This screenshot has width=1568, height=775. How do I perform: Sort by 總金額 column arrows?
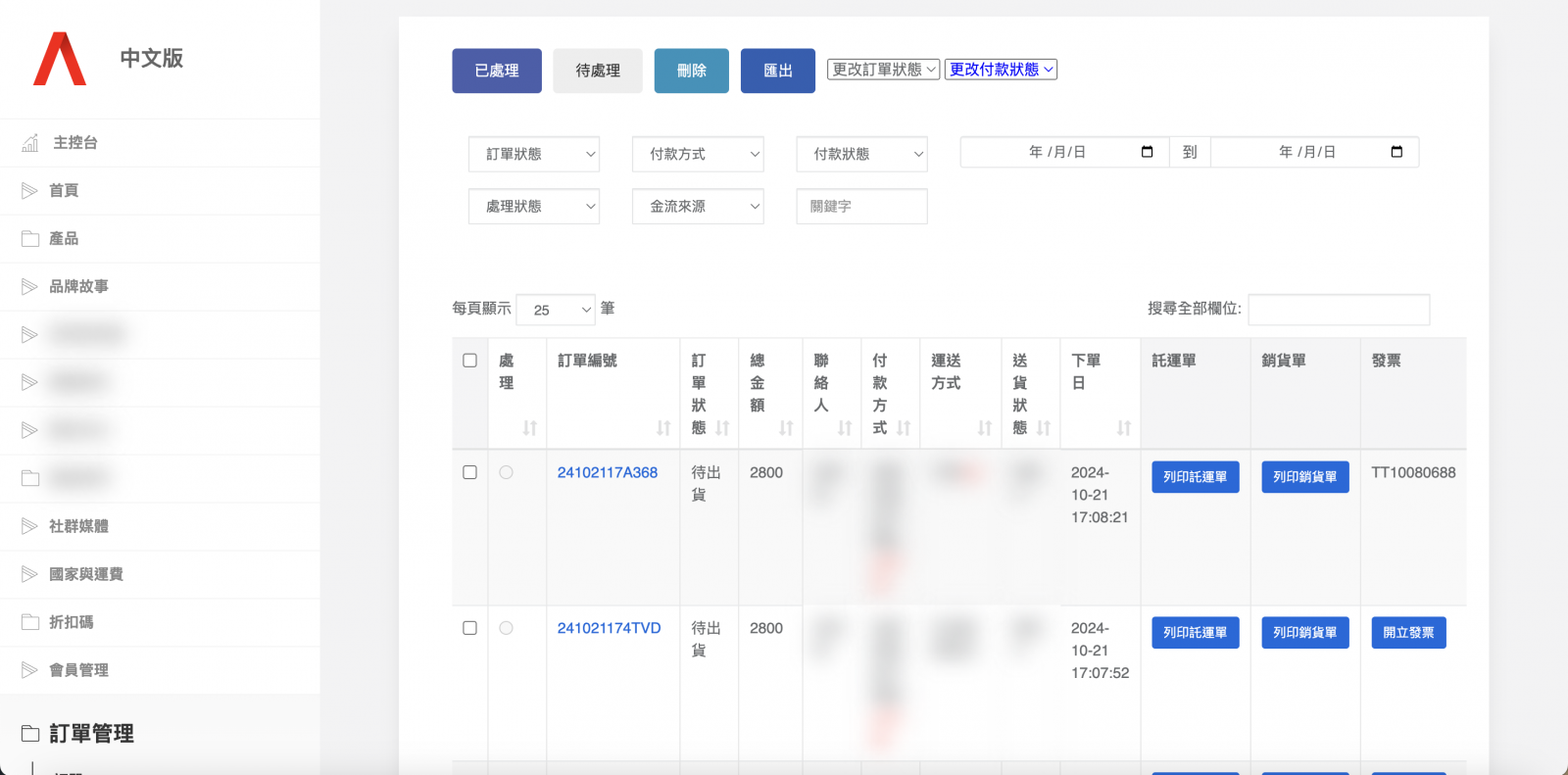[786, 428]
